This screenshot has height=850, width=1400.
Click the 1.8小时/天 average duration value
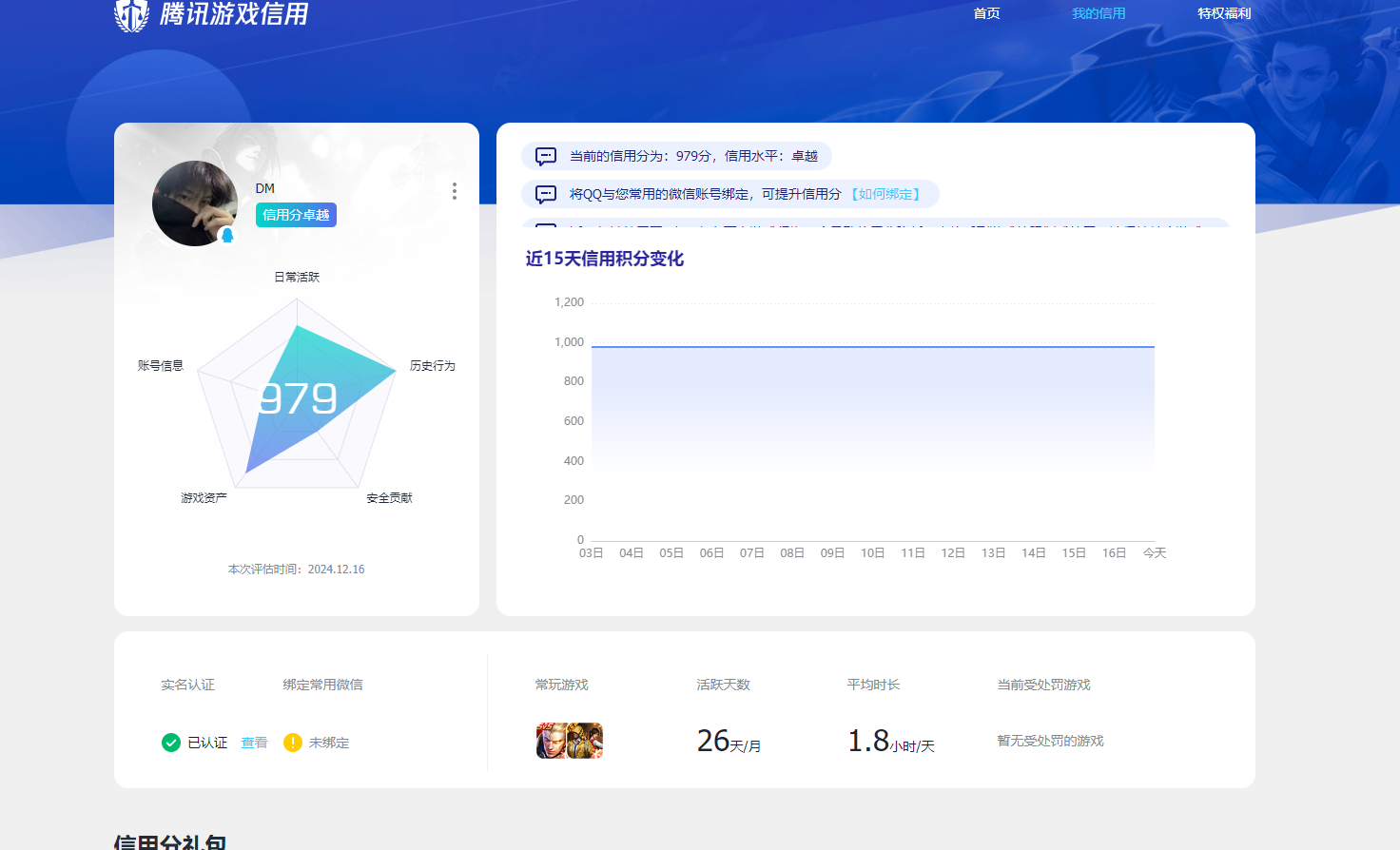[x=891, y=741]
